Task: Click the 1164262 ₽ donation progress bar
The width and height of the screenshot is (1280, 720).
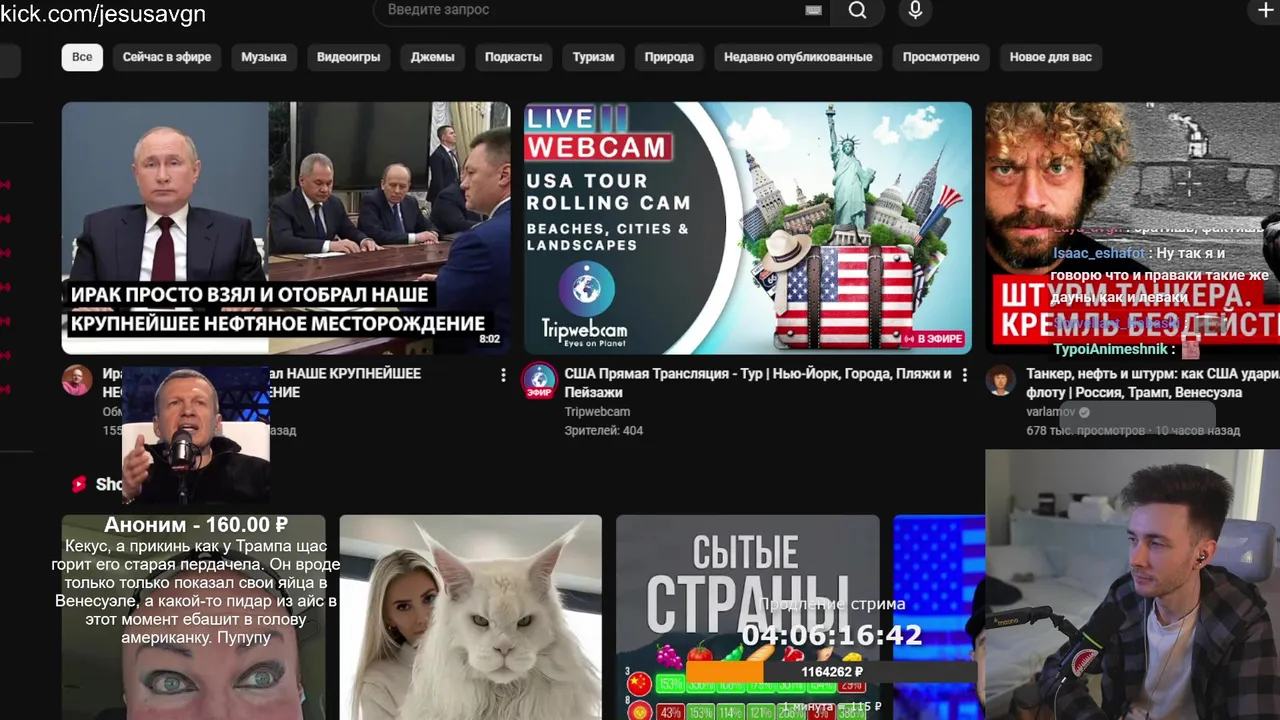Action: (x=830, y=672)
